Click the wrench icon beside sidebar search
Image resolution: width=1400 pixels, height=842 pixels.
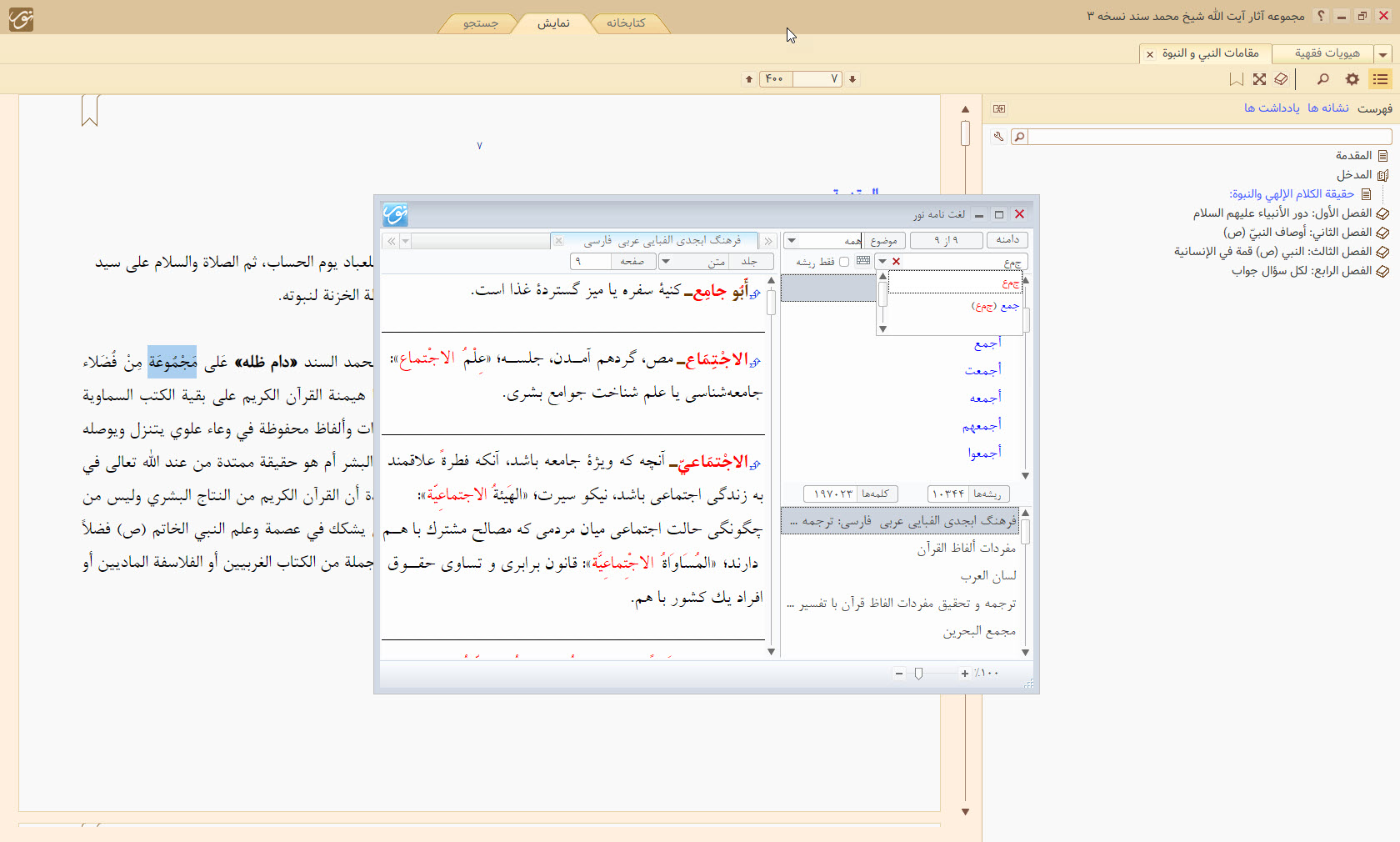tap(998, 137)
